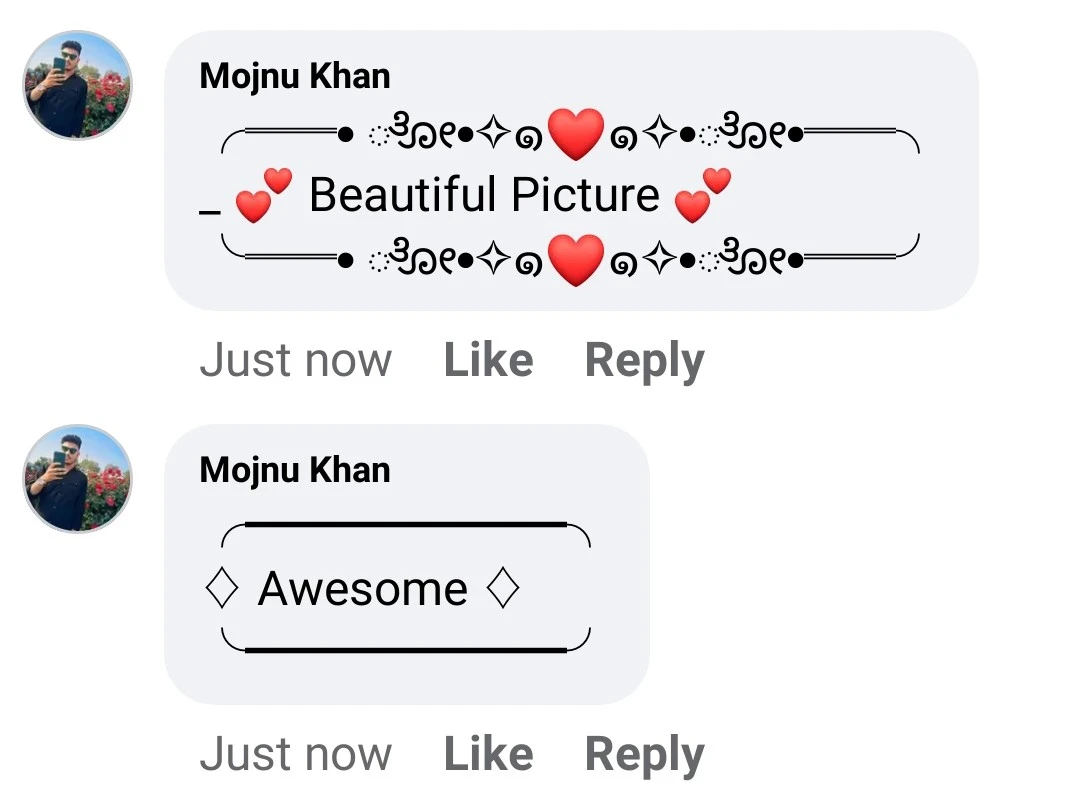Viewport: 1080px width, 795px height.
Task: Click two-hearts emoji after Beautiful Picture text
Action: tap(703, 195)
